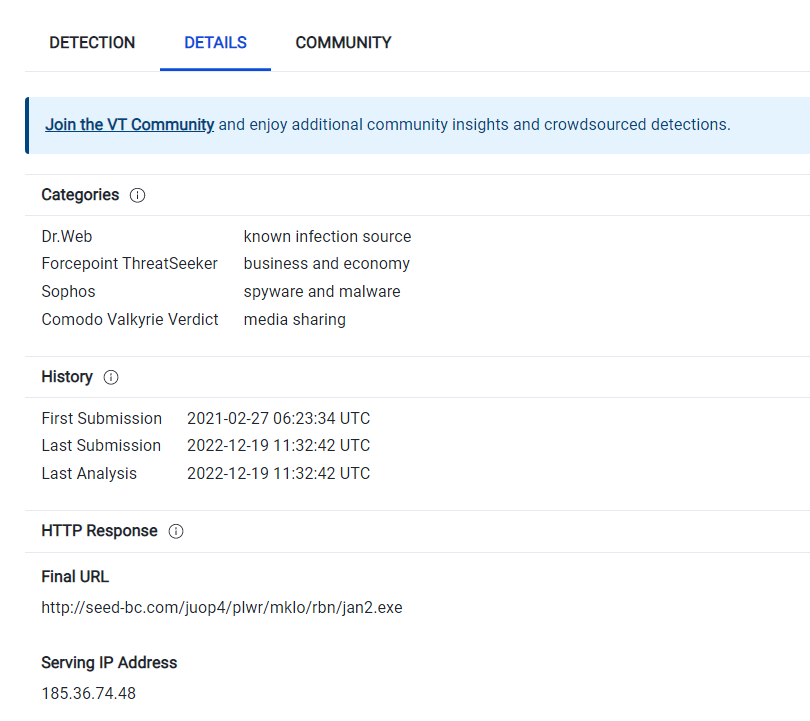
Task: Click the Categories info icon
Action: (137, 195)
